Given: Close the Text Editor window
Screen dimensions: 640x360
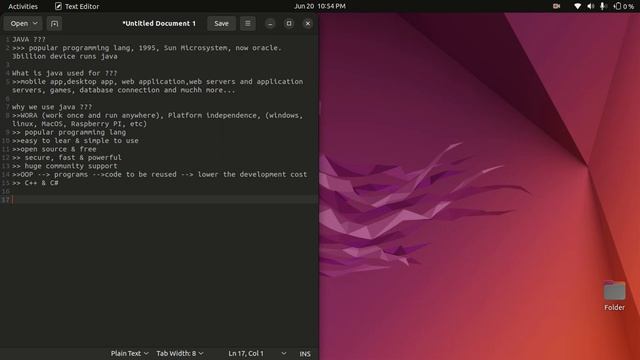Looking at the screenshot, I should pos(308,24).
